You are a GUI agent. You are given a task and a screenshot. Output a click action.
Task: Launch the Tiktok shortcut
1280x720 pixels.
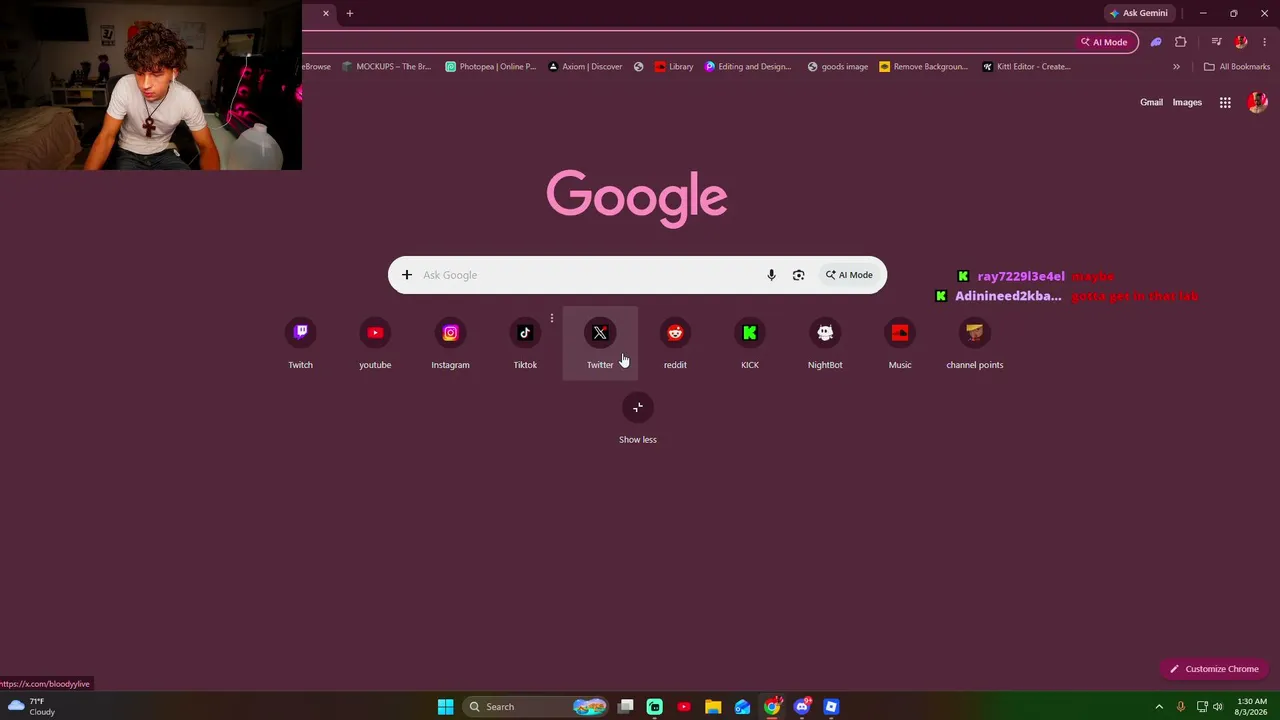pyautogui.click(x=525, y=344)
